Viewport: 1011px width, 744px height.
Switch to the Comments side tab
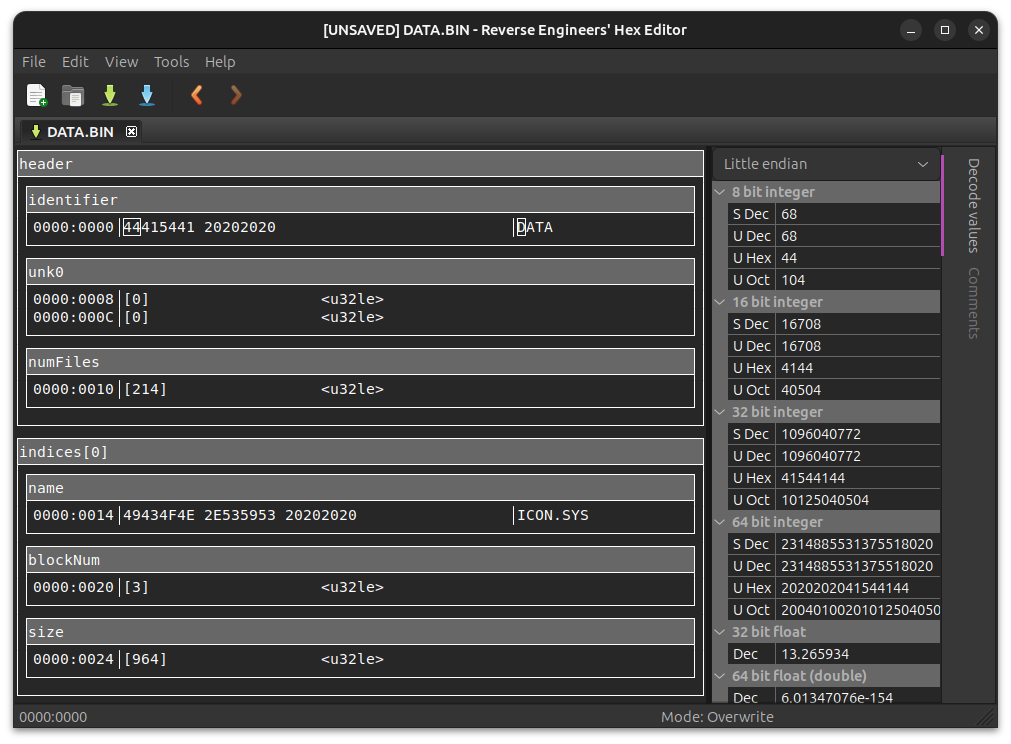973,303
